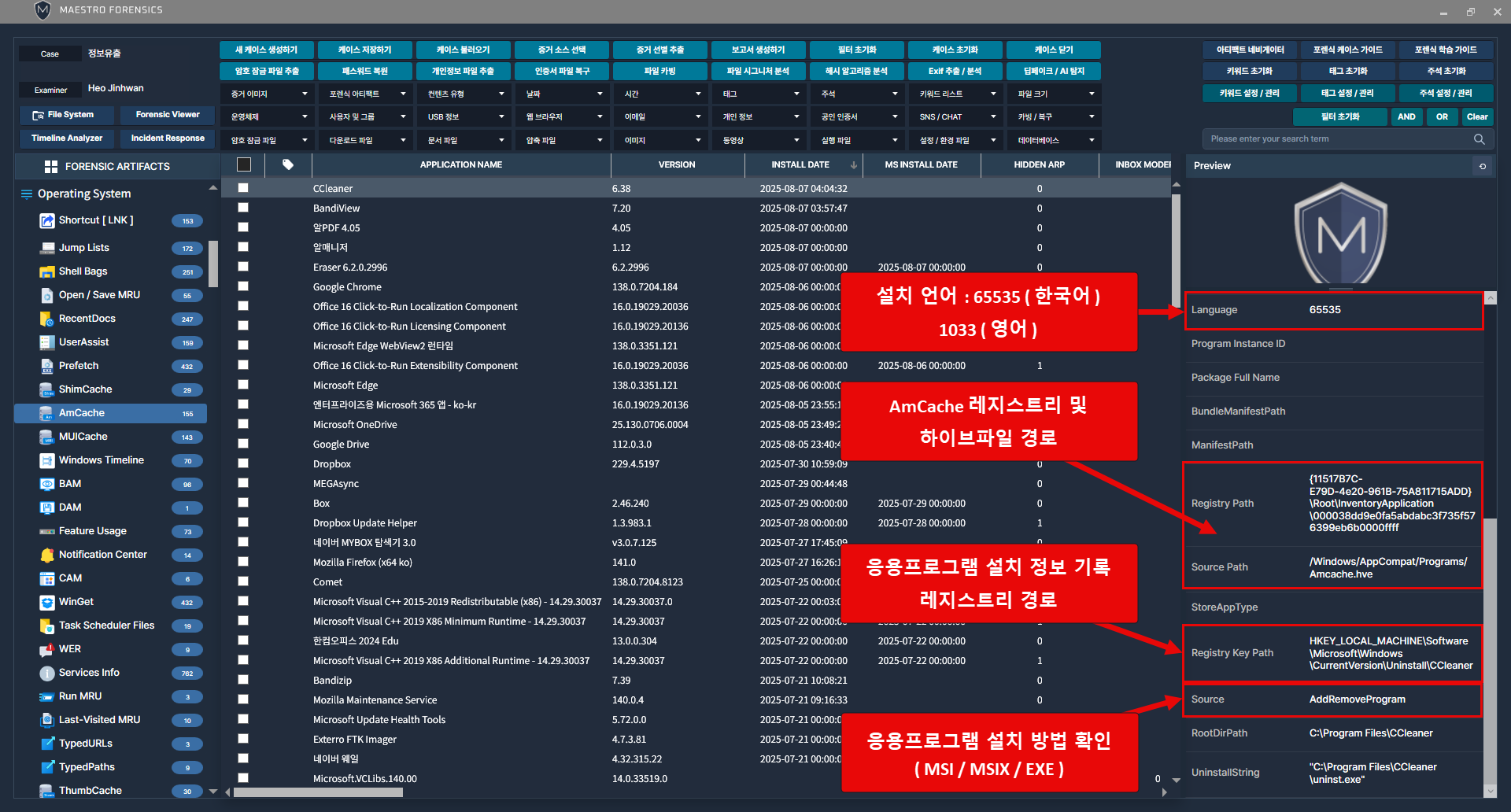Screen dimensions: 1511x812
Task: Click the 새 케이스 생성하기 button
Action: point(268,50)
